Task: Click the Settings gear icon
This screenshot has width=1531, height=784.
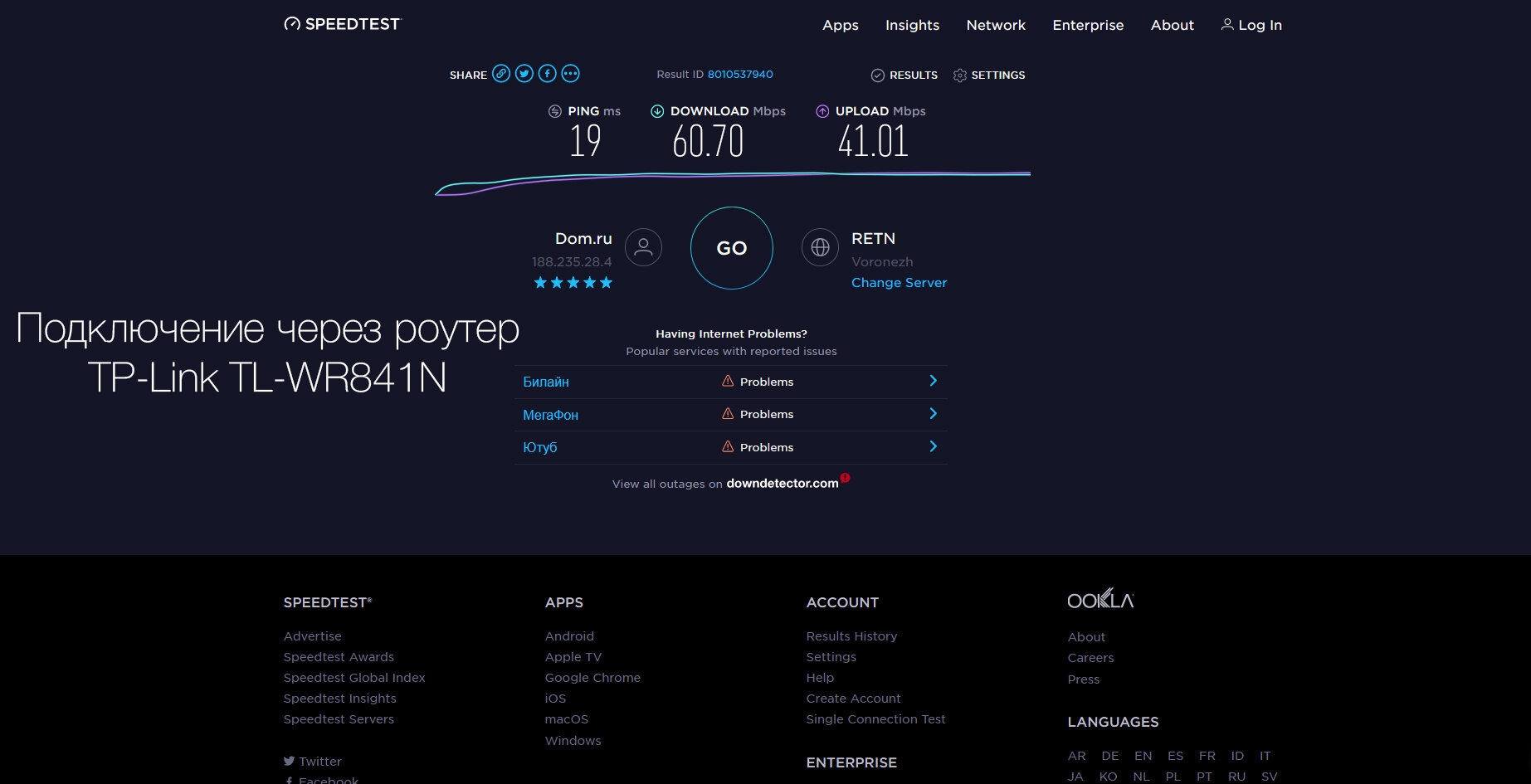Action: [960, 75]
